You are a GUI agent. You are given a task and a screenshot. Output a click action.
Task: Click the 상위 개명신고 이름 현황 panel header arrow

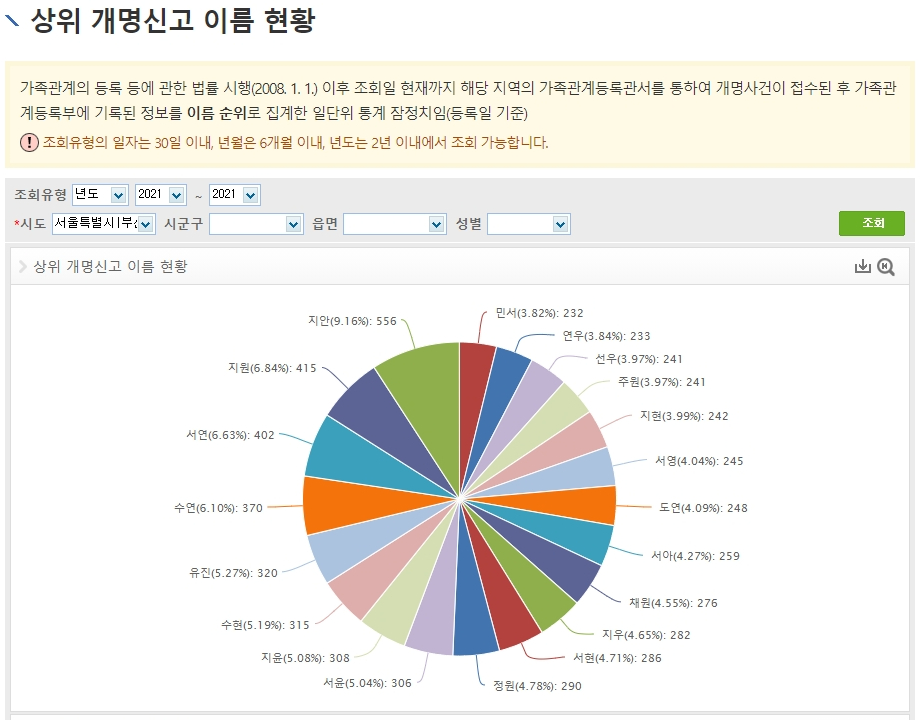point(23,267)
